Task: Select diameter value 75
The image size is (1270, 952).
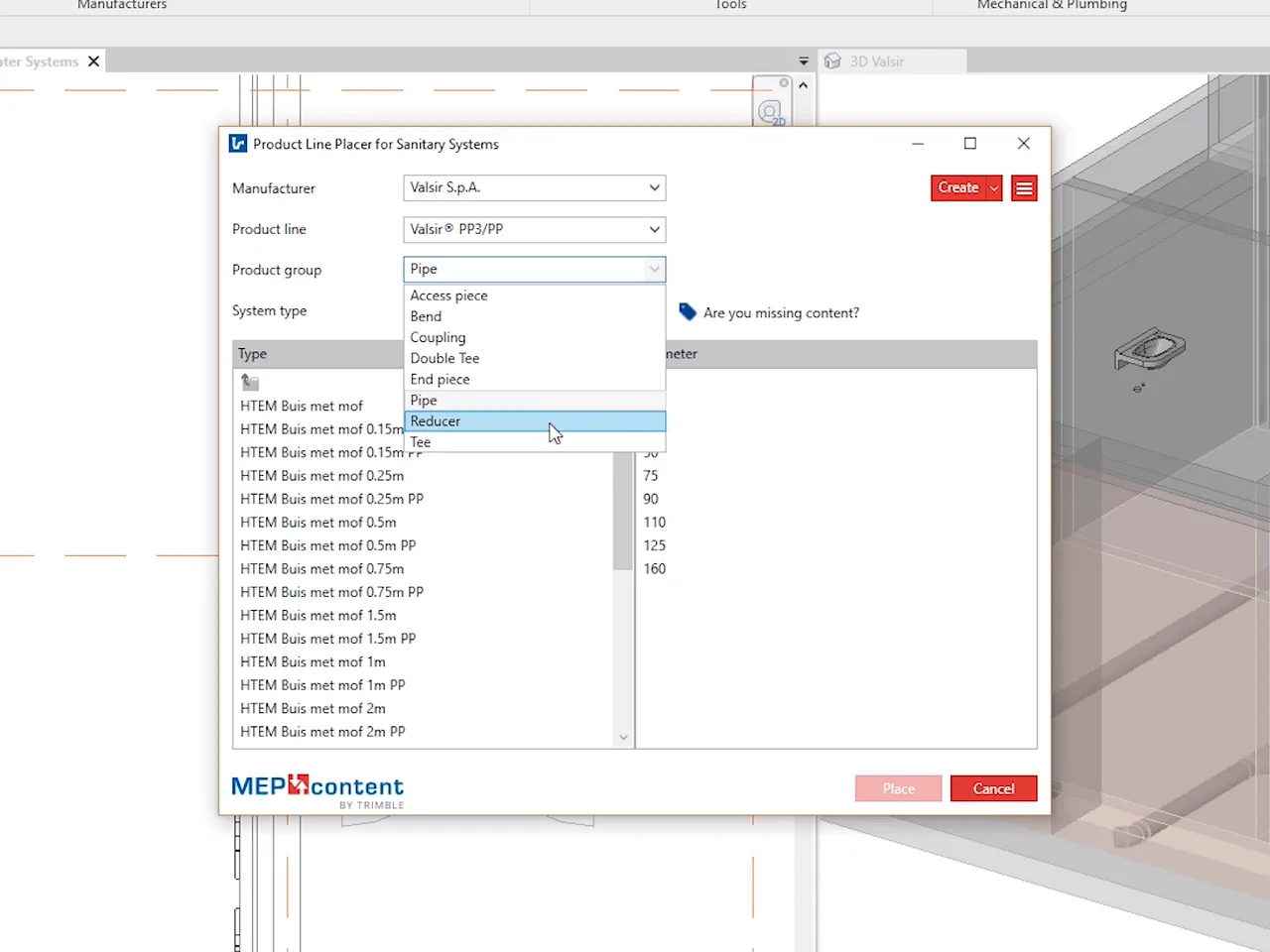Action: tap(651, 476)
